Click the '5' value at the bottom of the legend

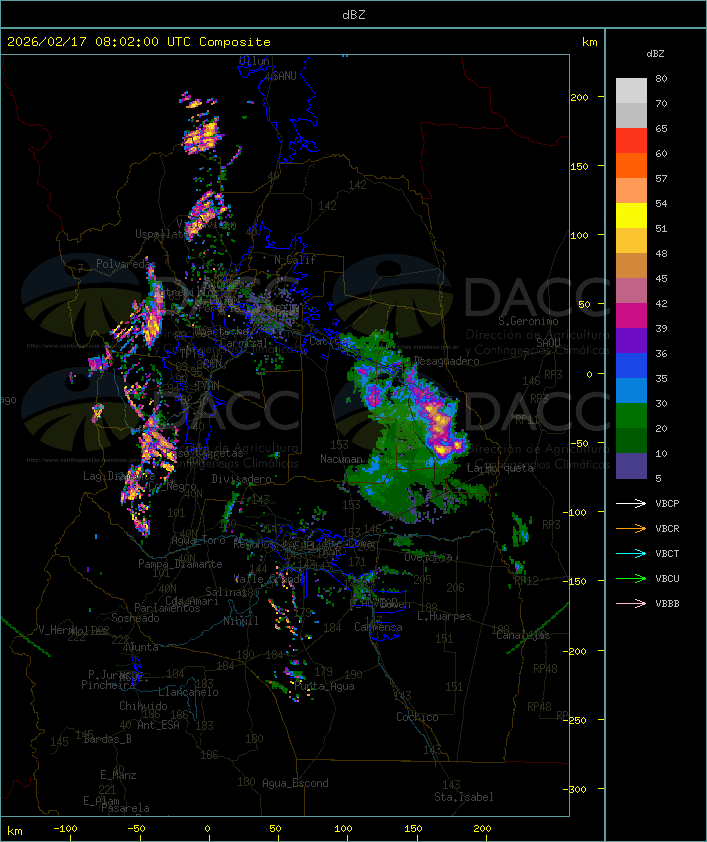tap(658, 478)
